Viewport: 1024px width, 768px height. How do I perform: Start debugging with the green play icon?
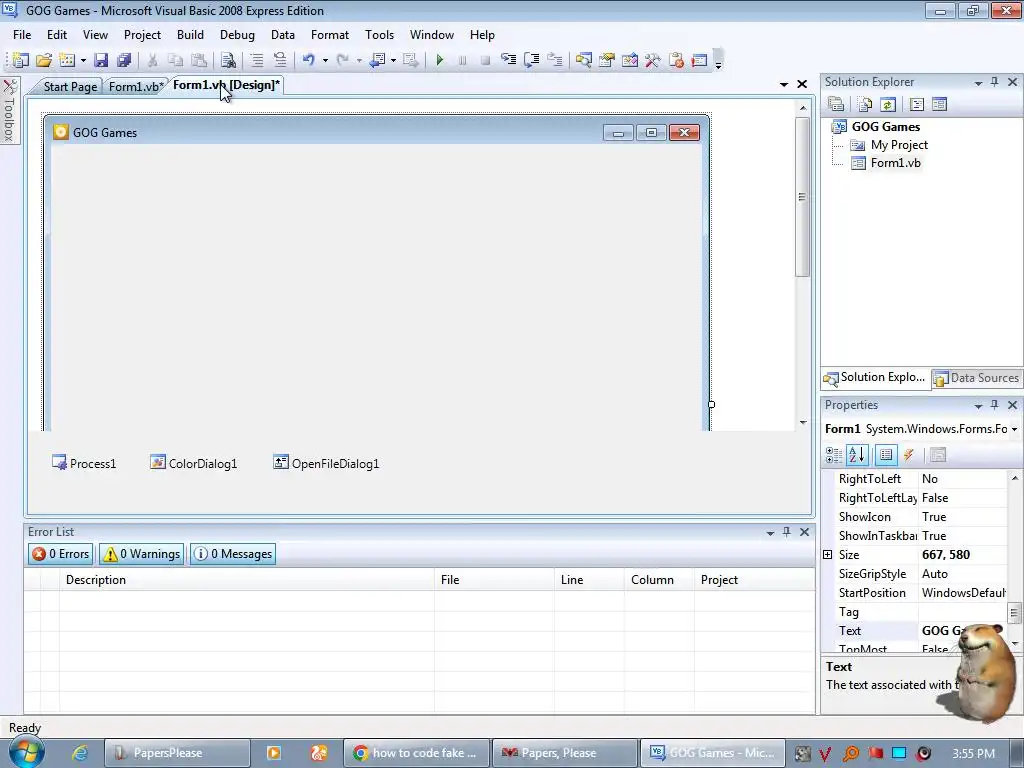pyautogui.click(x=440, y=60)
